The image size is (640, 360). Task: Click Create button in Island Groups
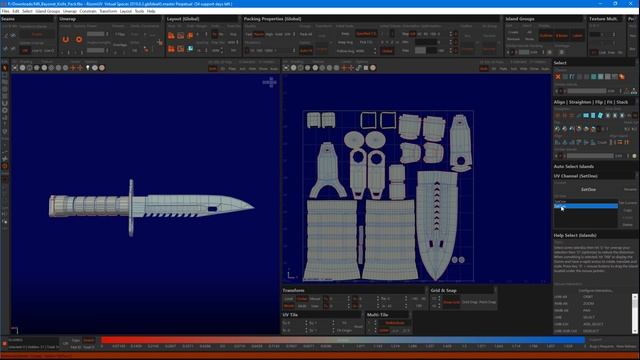pyautogui.click(x=513, y=32)
